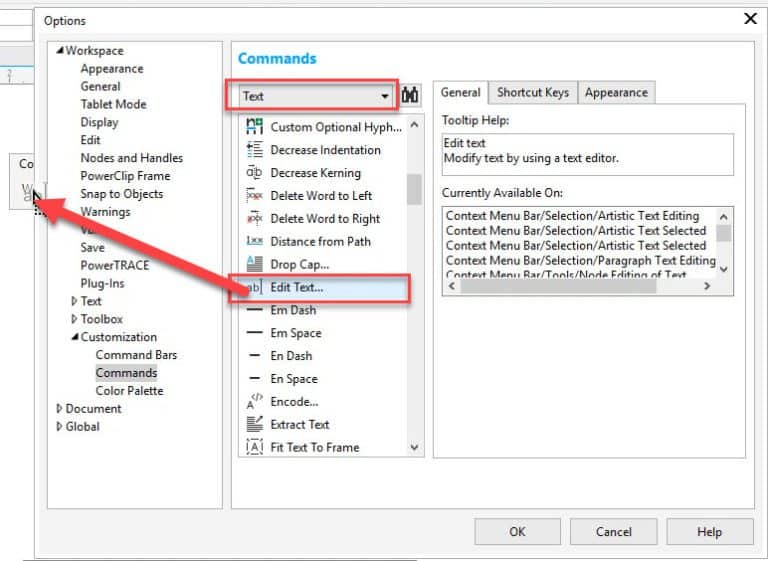768x561 pixels.
Task: Click the Custom Optional Hyphen command icon
Action: coord(254,127)
